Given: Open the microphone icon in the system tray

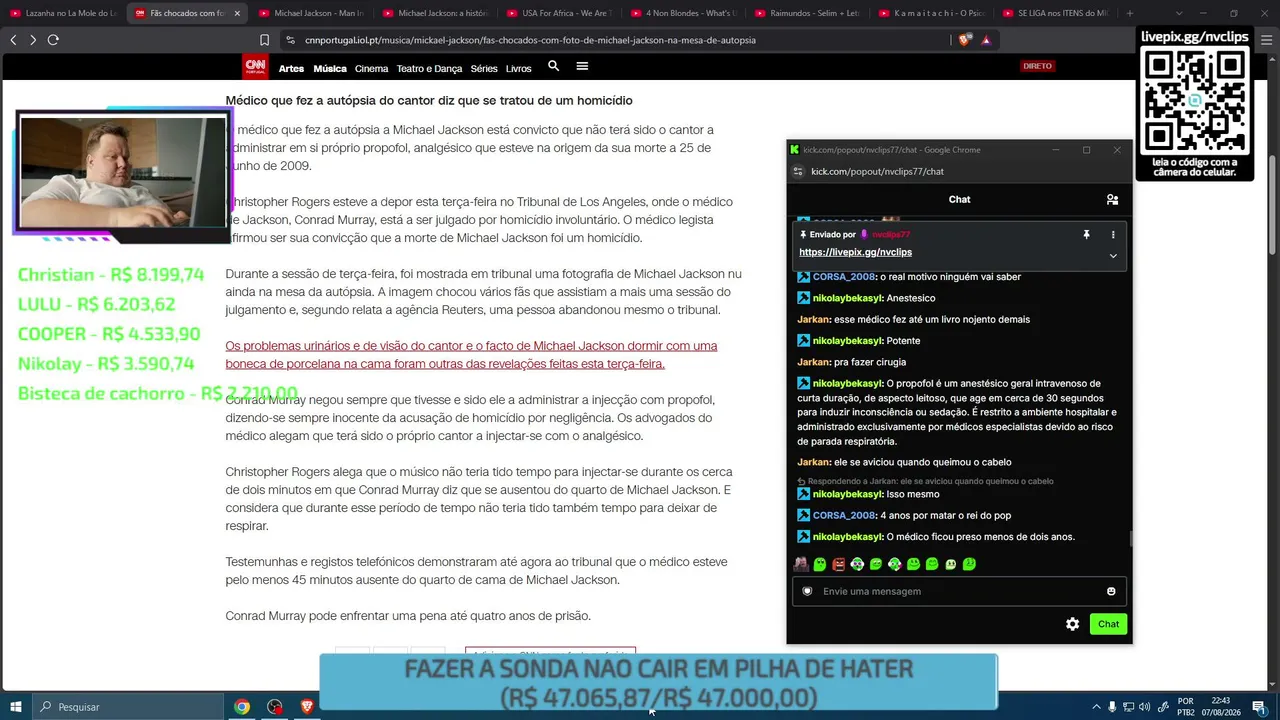Looking at the screenshot, I should click(1112, 707).
